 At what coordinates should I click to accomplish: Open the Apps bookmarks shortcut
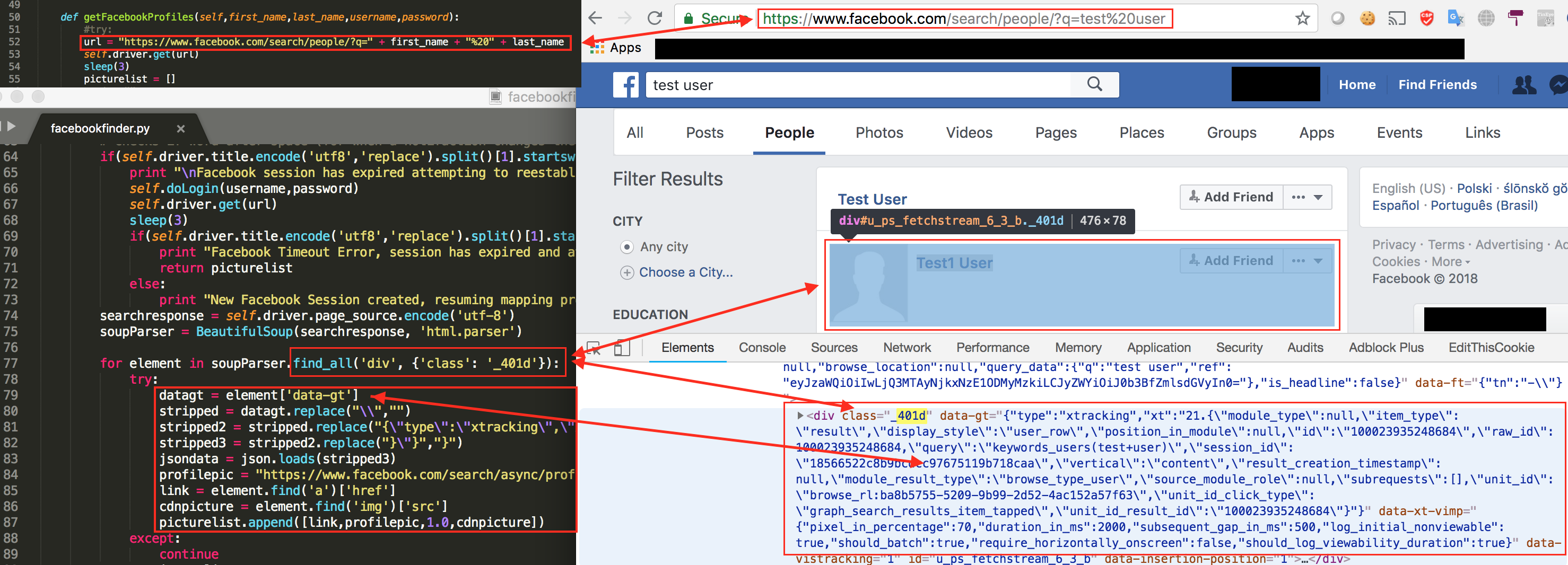pyautogui.click(x=615, y=48)
